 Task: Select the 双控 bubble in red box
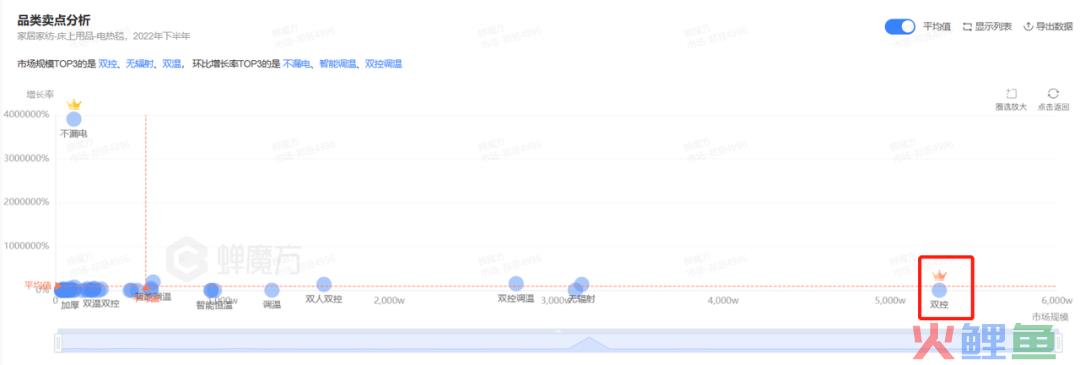click(x=939, y=291)
